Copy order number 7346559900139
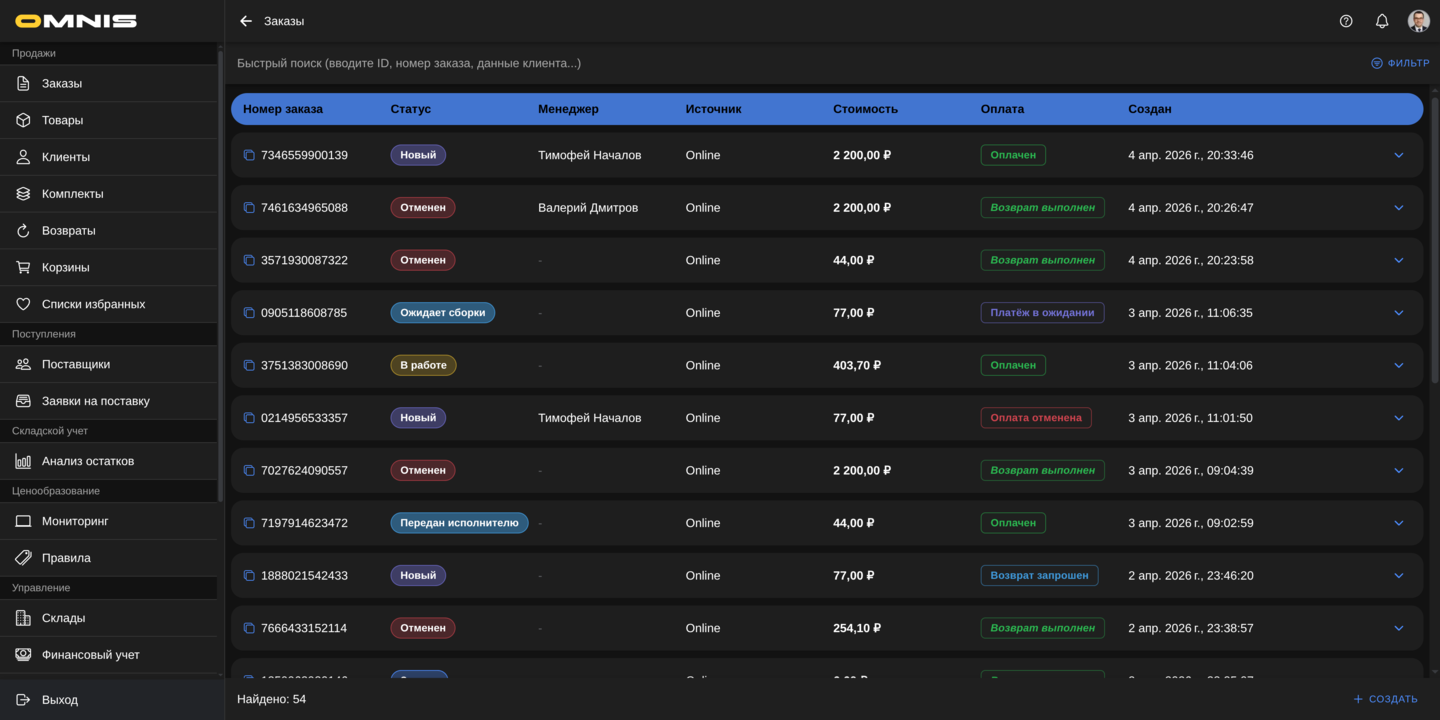 pos(249,155)
